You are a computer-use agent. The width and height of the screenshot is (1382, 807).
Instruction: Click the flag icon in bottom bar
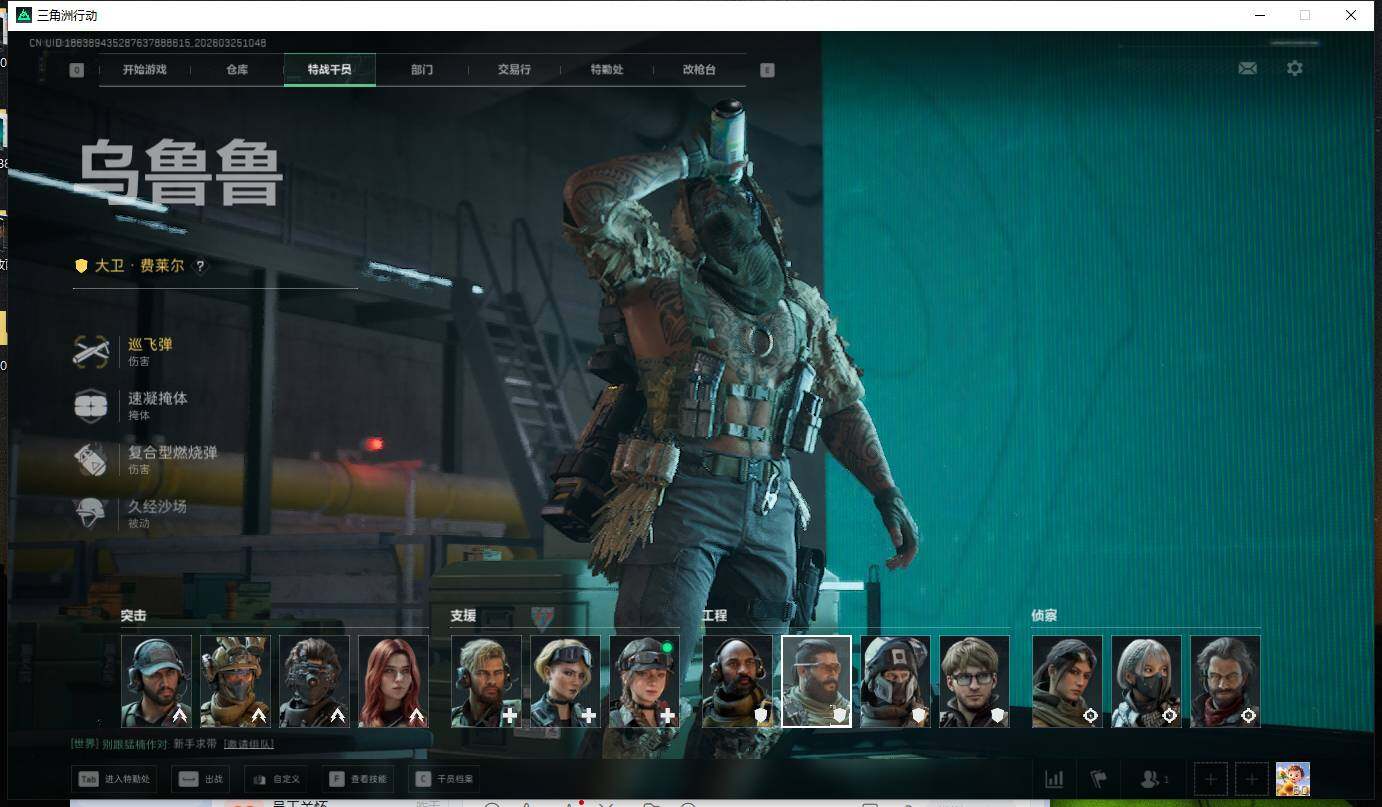pos(1099,779)
